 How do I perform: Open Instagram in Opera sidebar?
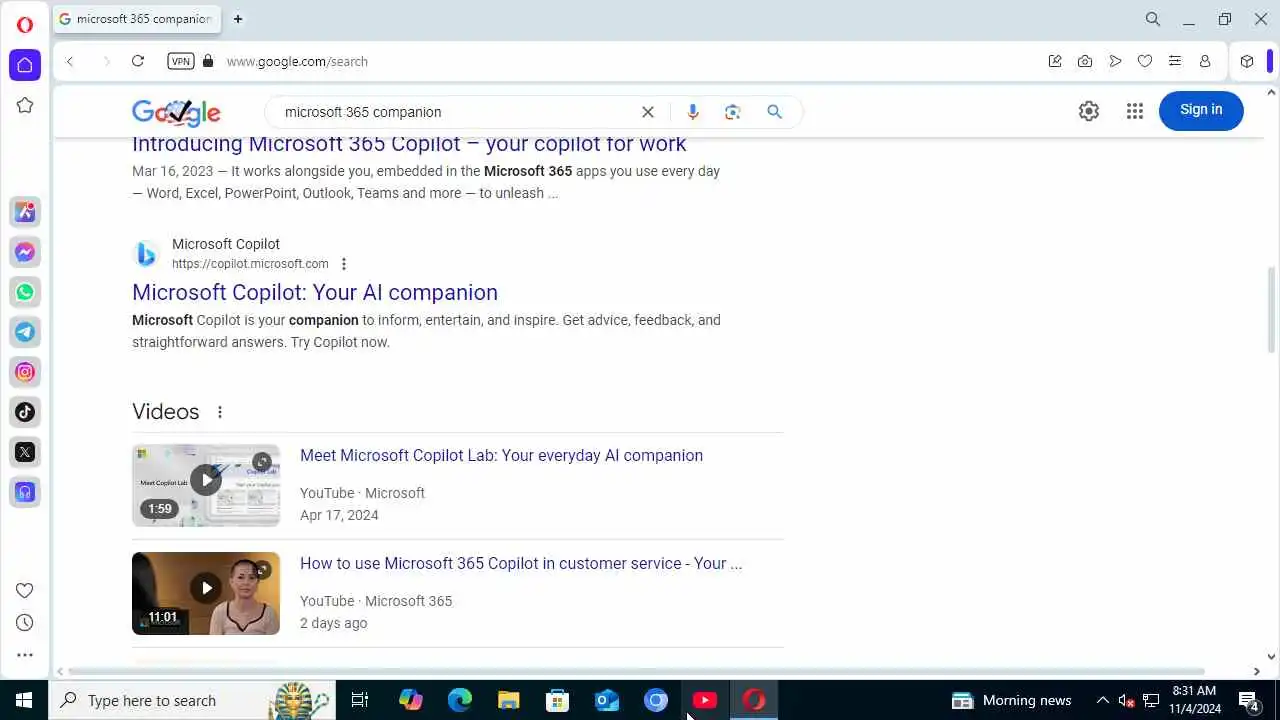tap(25, 372)
